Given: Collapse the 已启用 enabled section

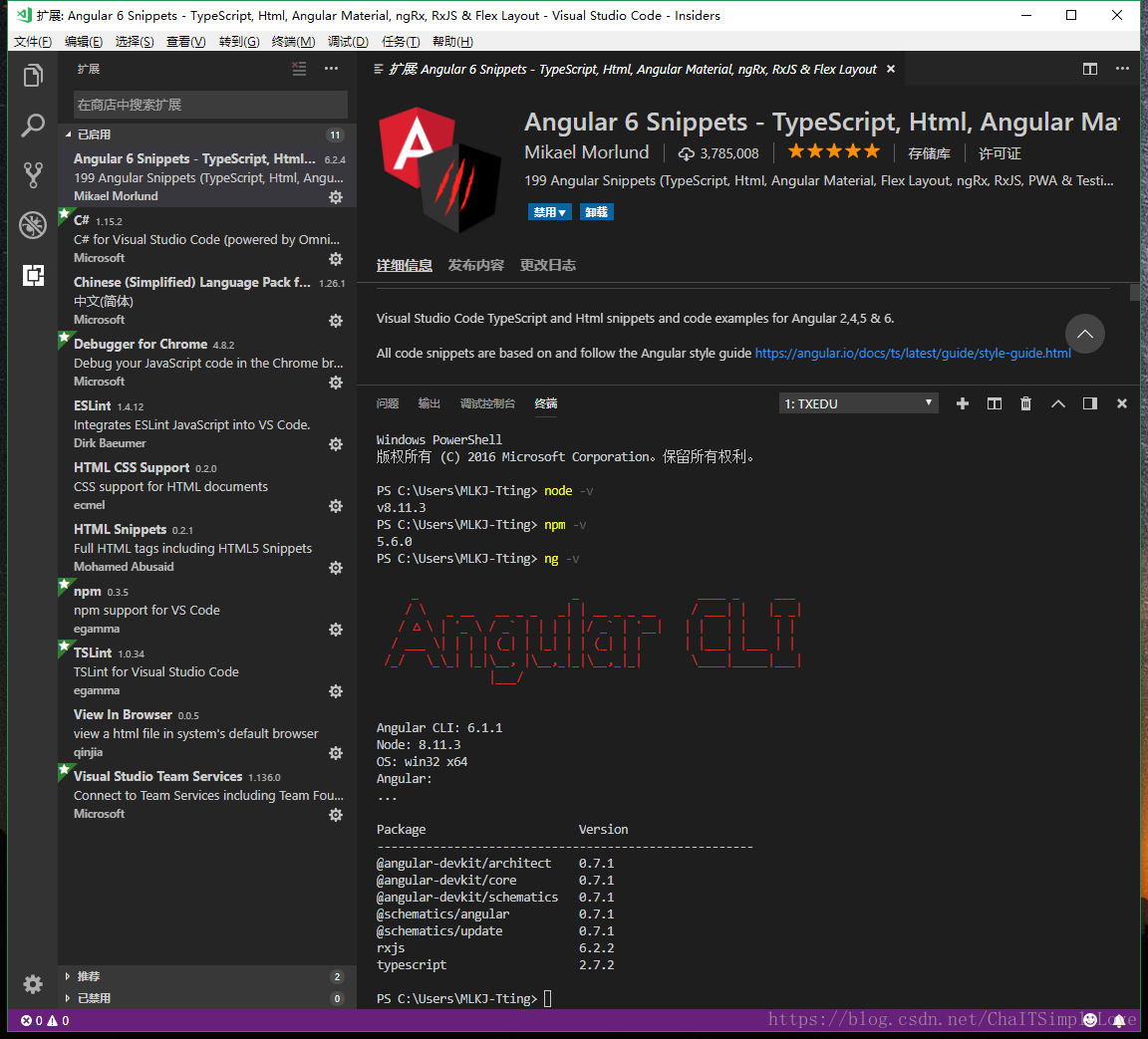Looking at the screenshot, I should point(207,134).
